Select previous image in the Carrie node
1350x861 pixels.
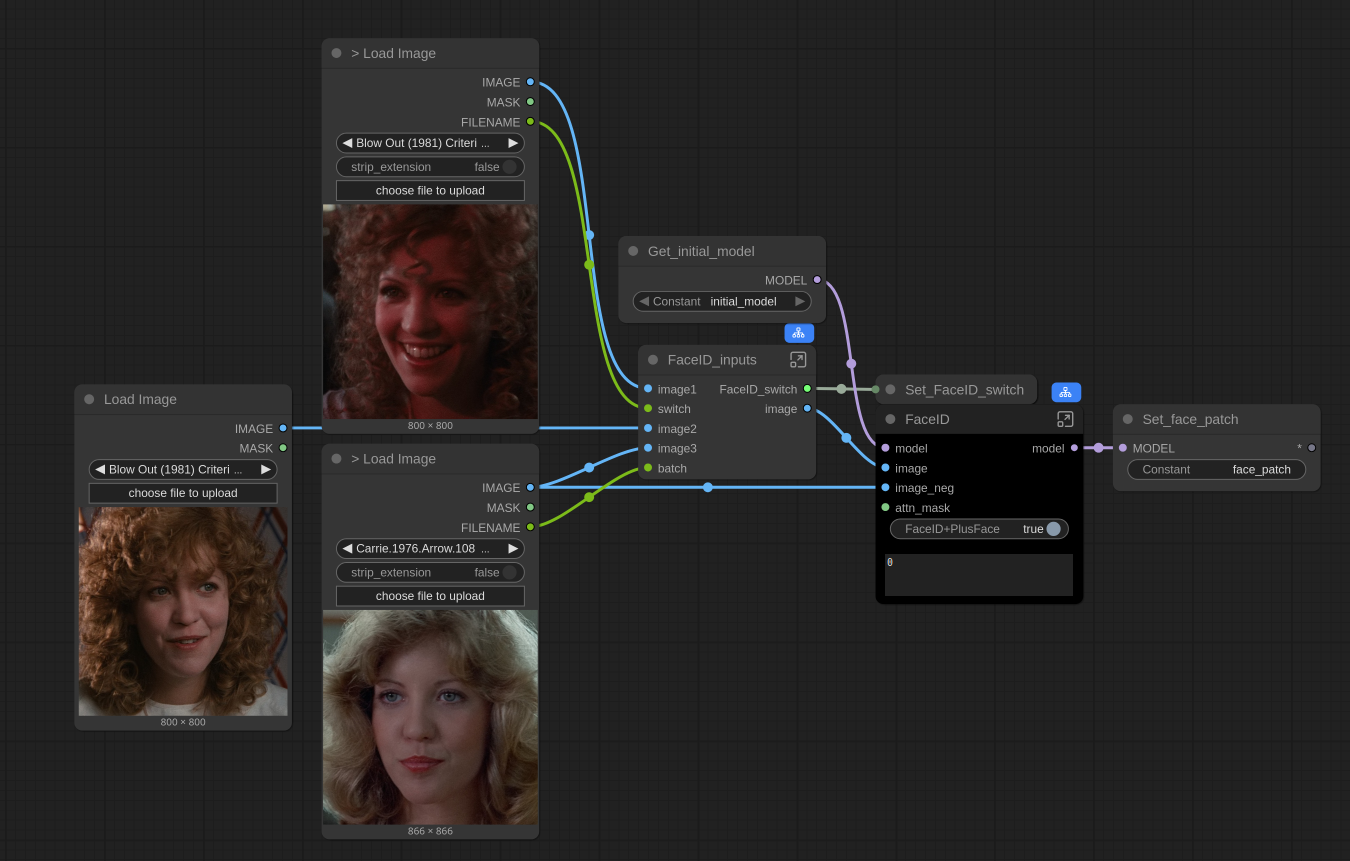(x=347, y=548)
